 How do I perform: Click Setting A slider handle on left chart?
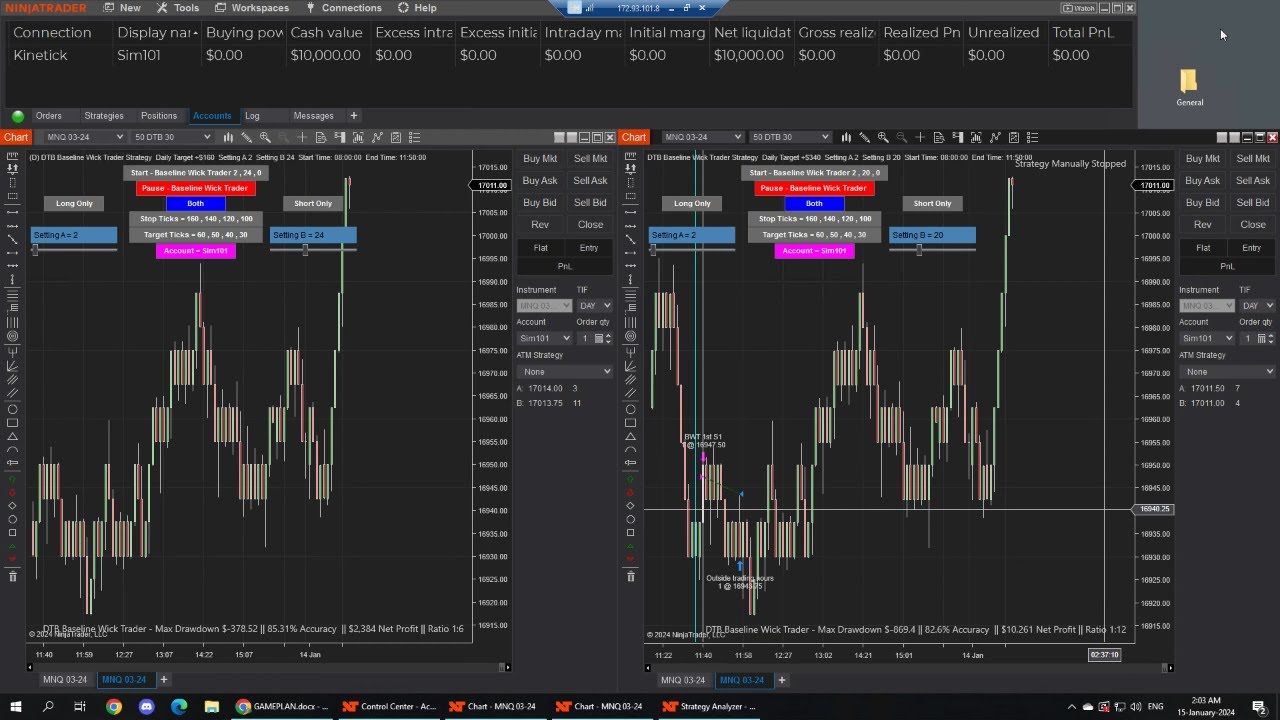35,250
